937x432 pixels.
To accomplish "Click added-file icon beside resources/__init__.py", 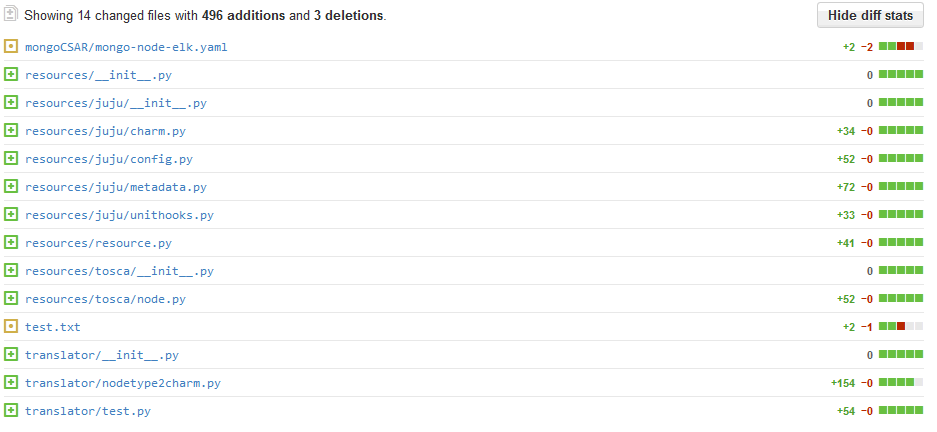I will point(11,75).
